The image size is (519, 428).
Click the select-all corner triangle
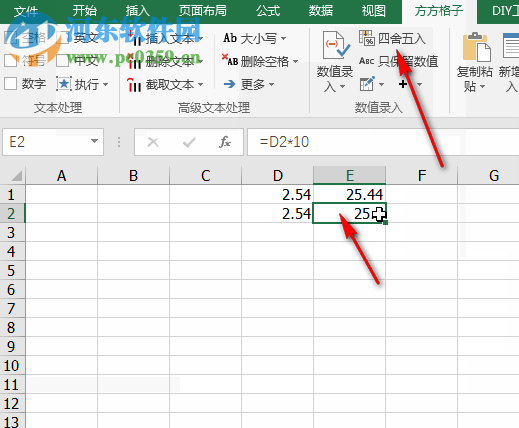pos(16,175)
